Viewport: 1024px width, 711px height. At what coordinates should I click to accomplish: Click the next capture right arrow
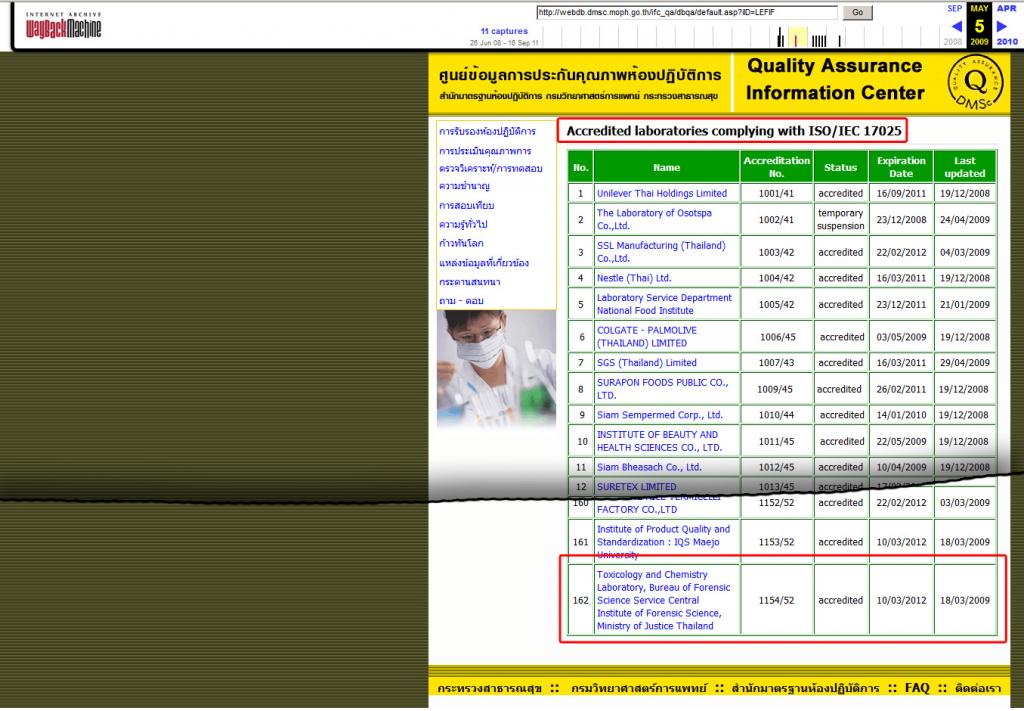pyautogui.click(x=1003, y=25)
